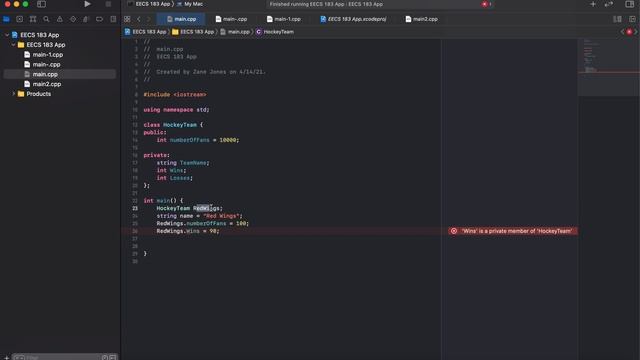Switch to the main.cpp editor tab
Image resolution: width=640 pixels, height=360 pixels.
[x=181, y=19]
